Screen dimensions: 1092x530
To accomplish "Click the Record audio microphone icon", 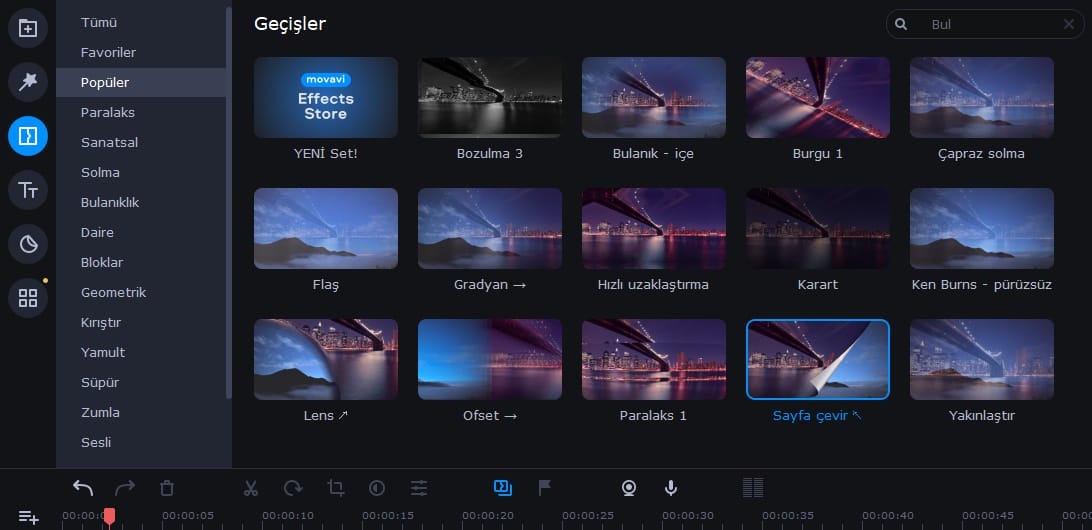I will 671,488.
